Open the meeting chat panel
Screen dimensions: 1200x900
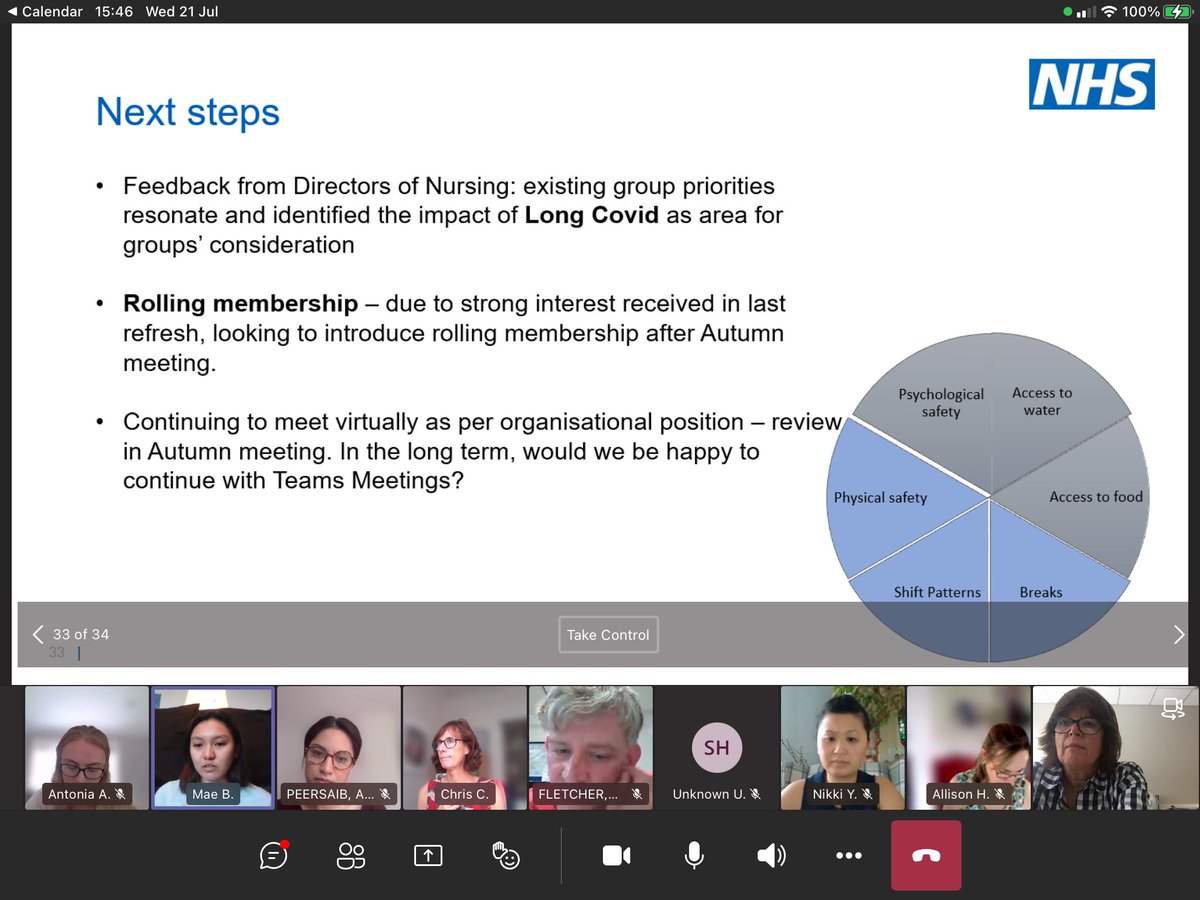click(273, 856)
